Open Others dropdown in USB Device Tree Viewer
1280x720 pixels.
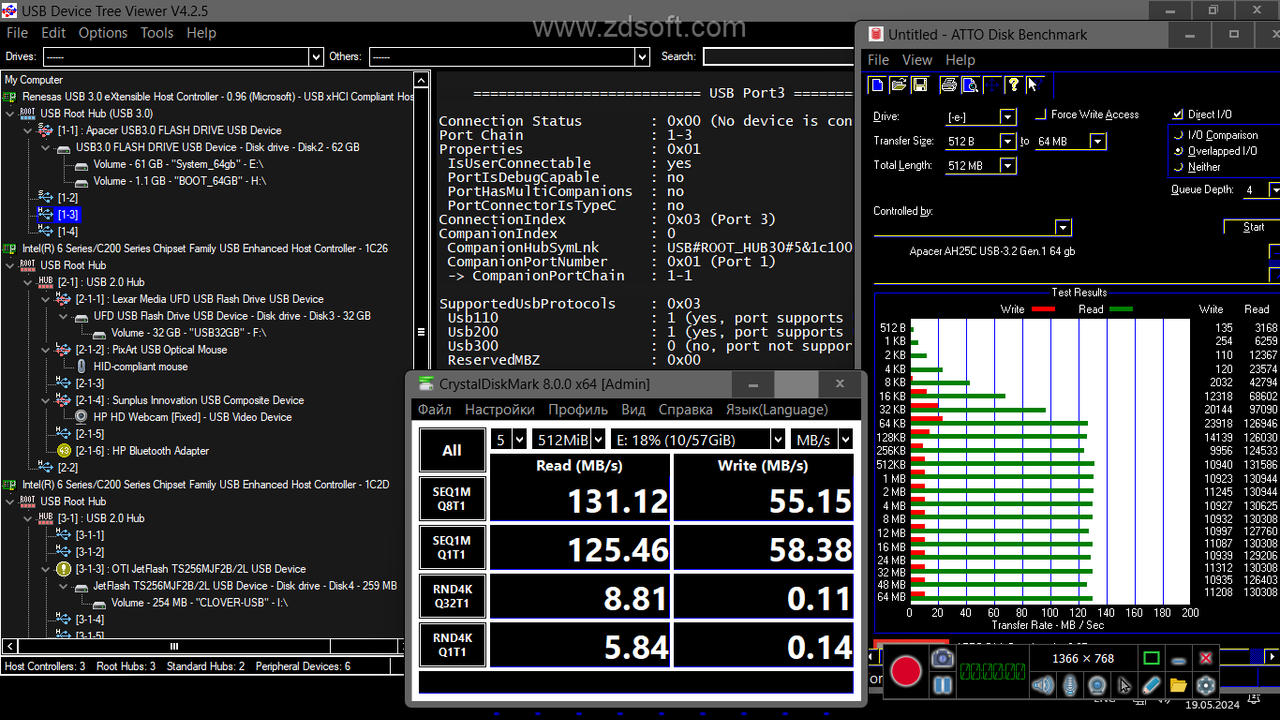coord(642,57)
